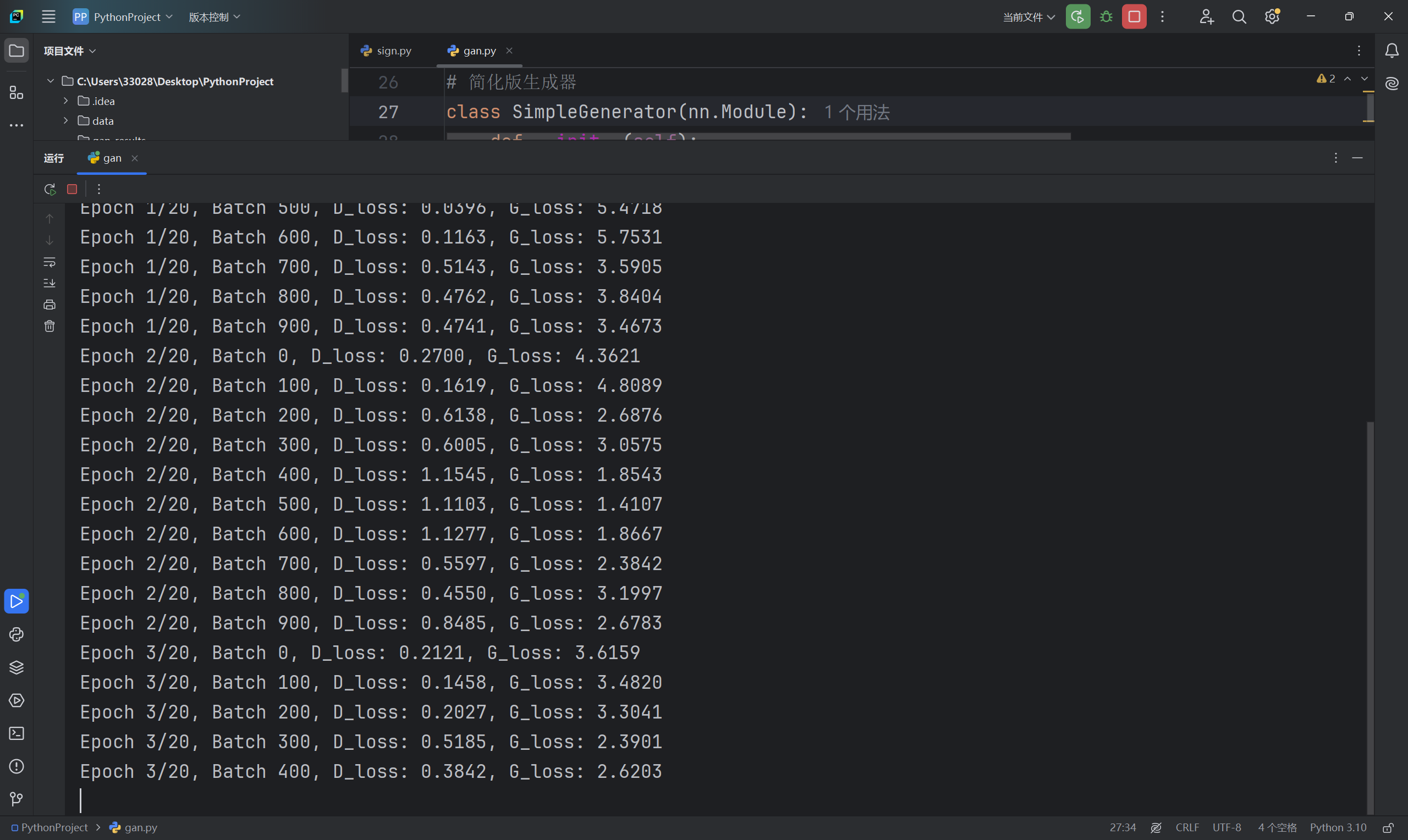Open the Problems tool window

coord(16,766)
